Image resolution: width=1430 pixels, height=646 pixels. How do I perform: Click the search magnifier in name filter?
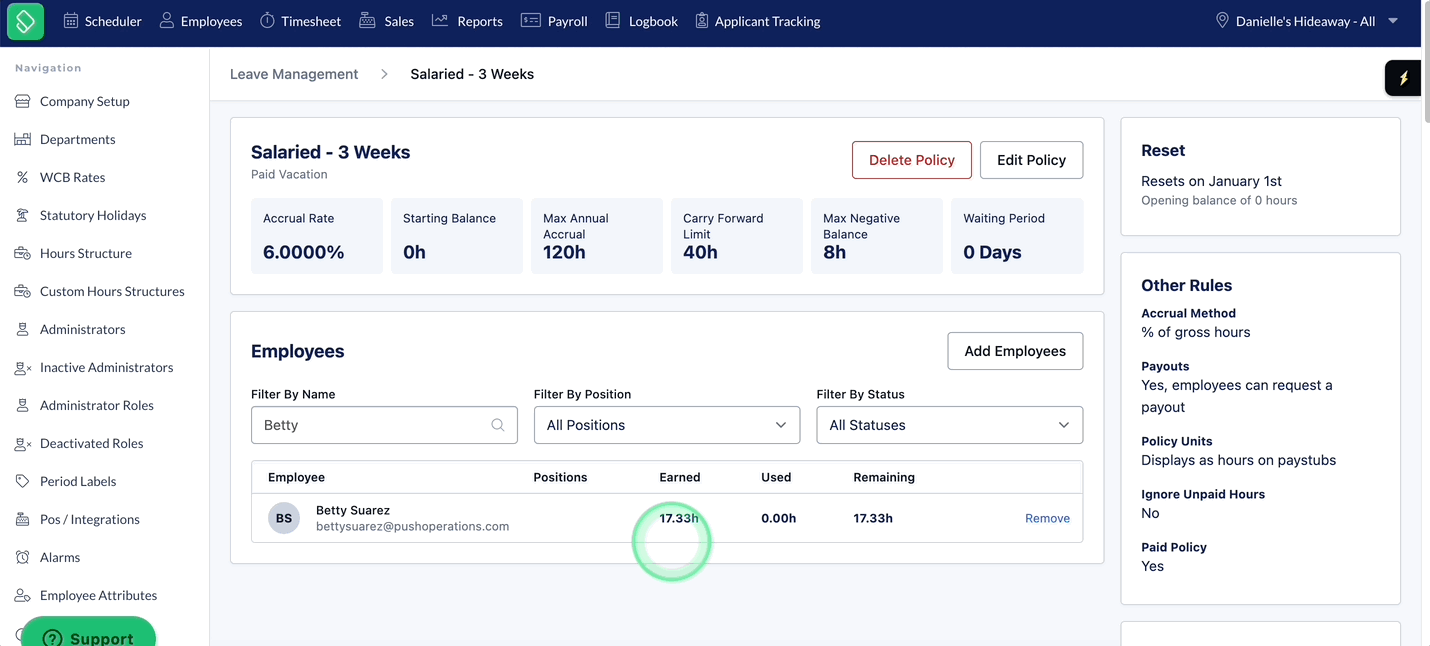pos(498,425)
